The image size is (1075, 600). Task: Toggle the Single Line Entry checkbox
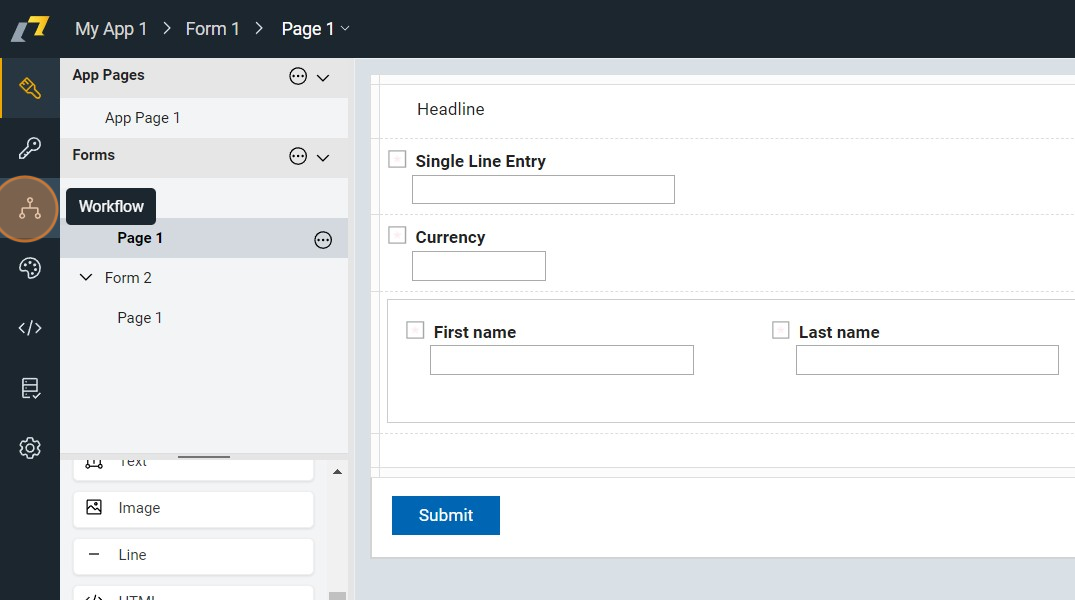pos(397,159)
